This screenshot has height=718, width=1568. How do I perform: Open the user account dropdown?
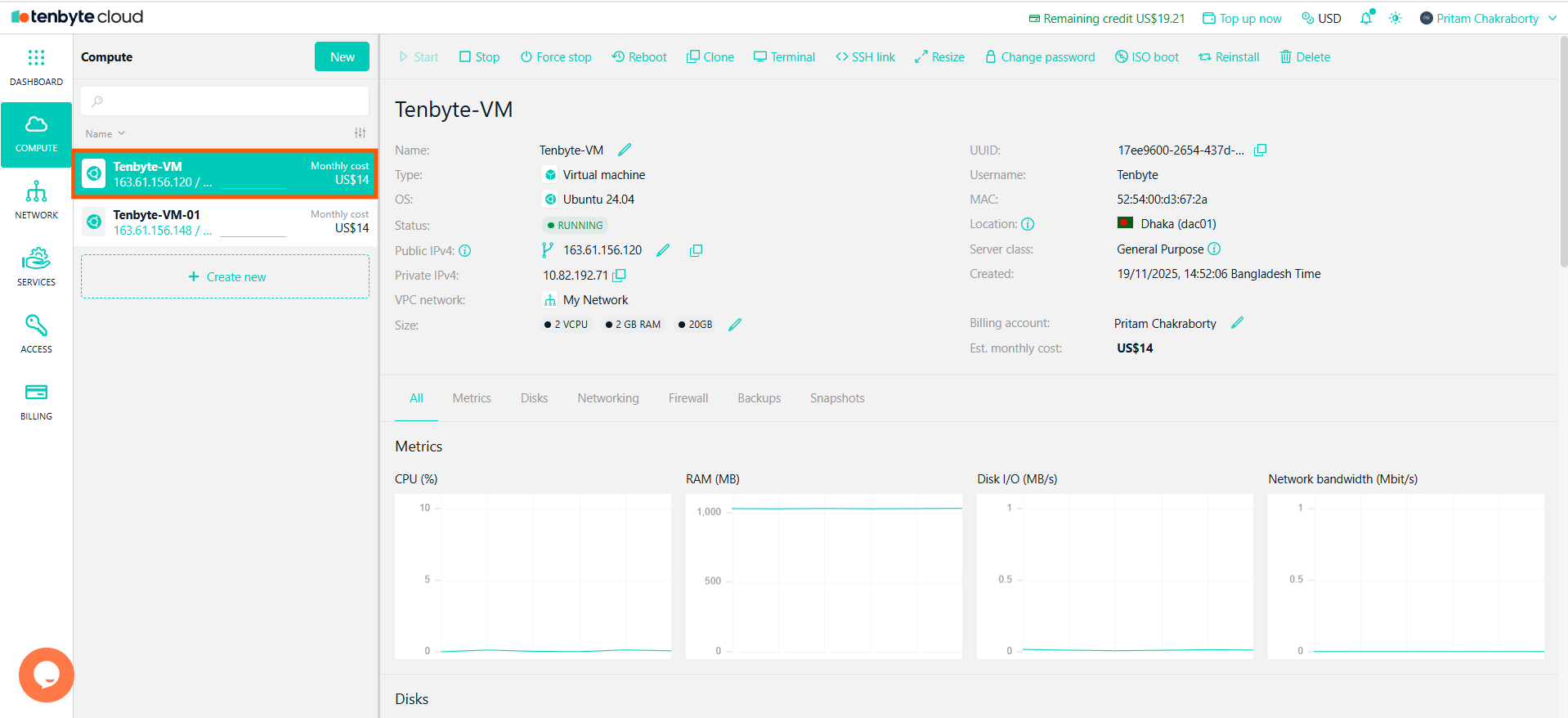1488,18
